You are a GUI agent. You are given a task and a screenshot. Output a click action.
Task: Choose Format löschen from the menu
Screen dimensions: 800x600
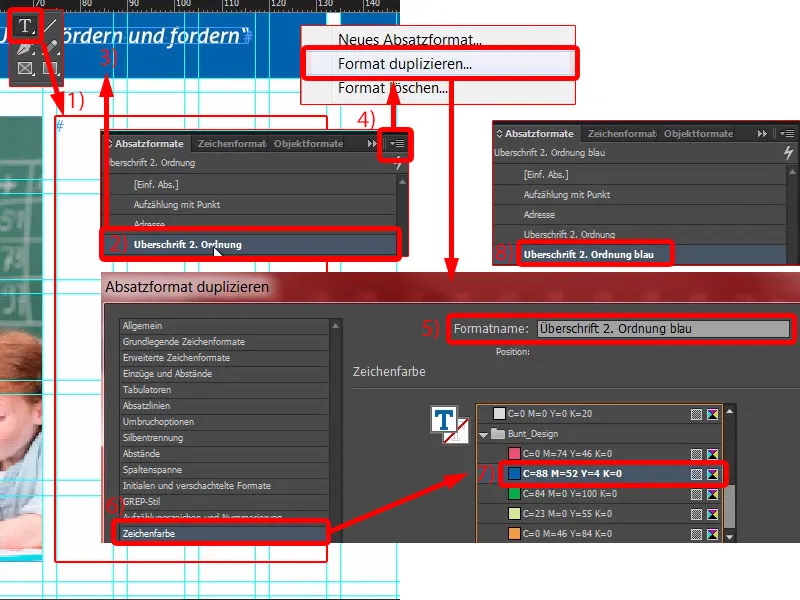[x=393, y=88]
